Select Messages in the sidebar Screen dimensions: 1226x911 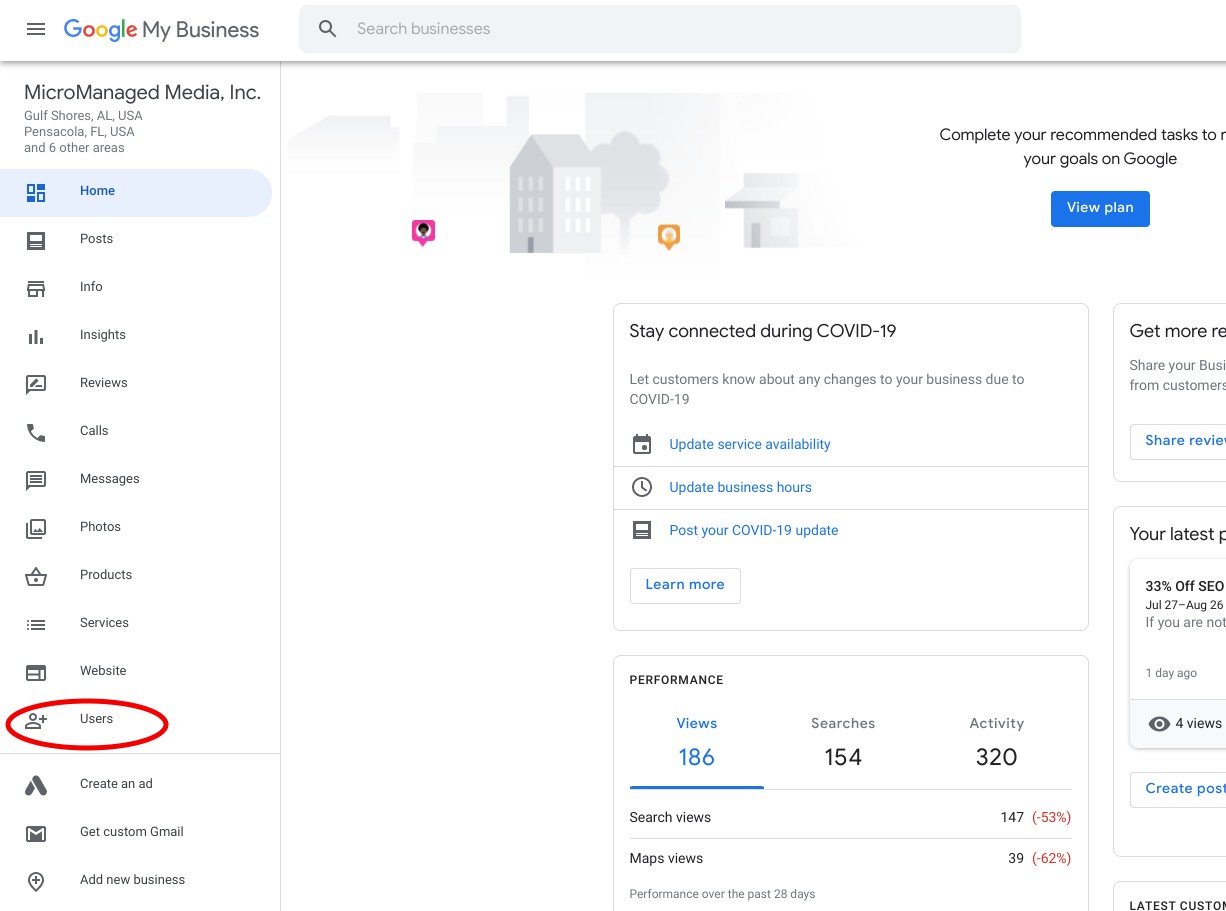pos(136,479)
